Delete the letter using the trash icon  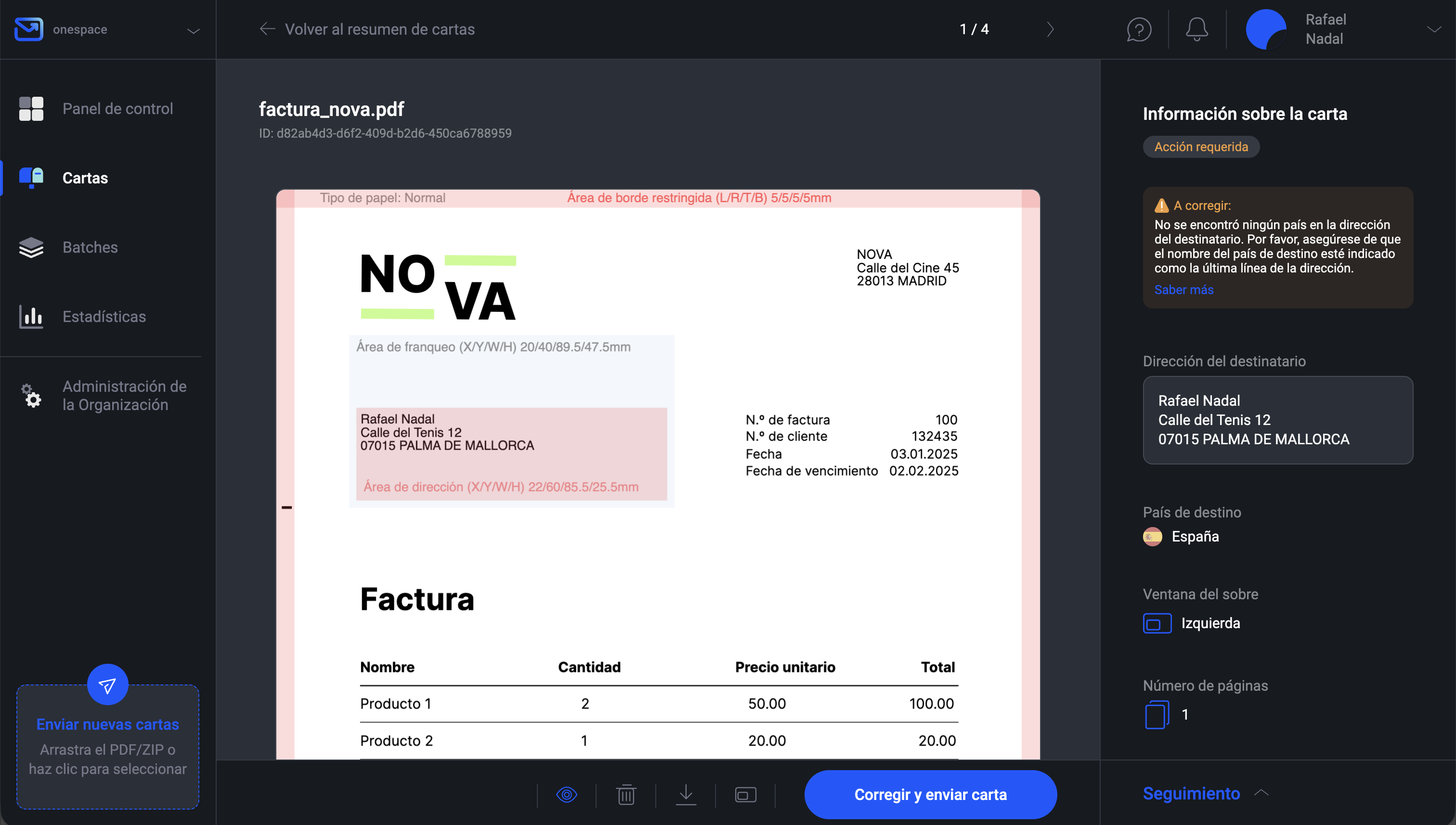pos(627,794)
